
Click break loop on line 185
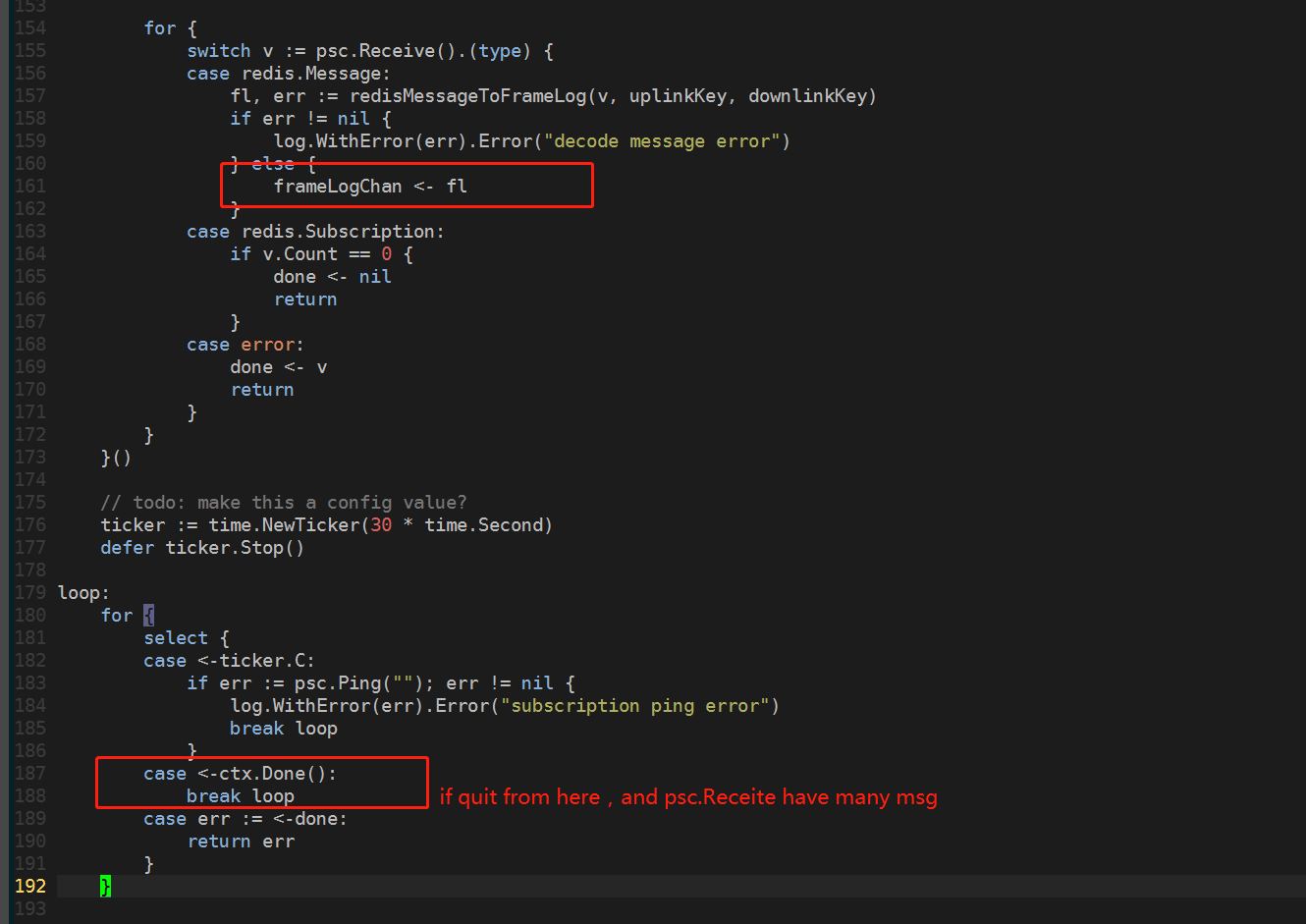pyautogui.click(x=284, y=728)
